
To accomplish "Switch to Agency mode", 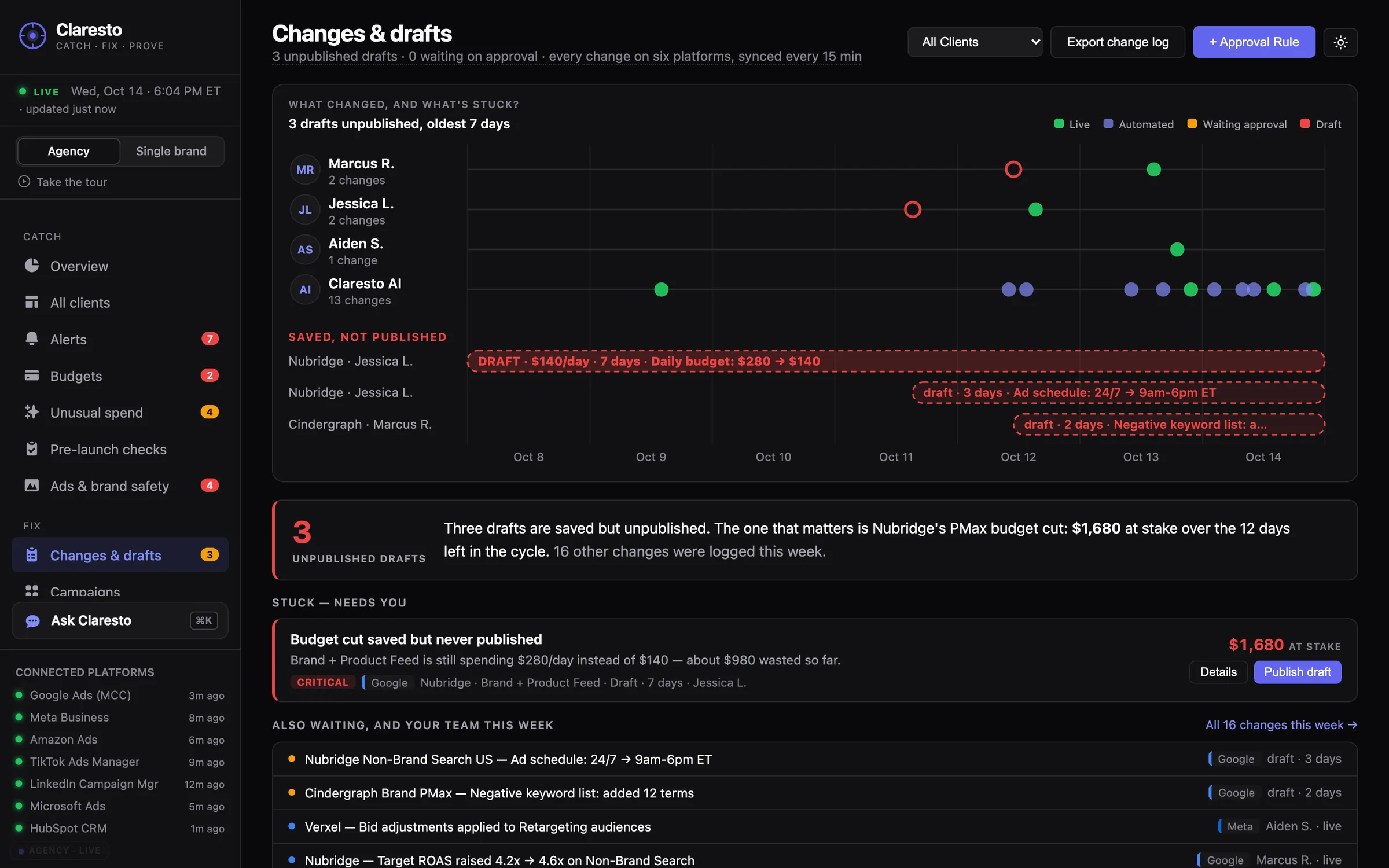I will coord(68,151).
